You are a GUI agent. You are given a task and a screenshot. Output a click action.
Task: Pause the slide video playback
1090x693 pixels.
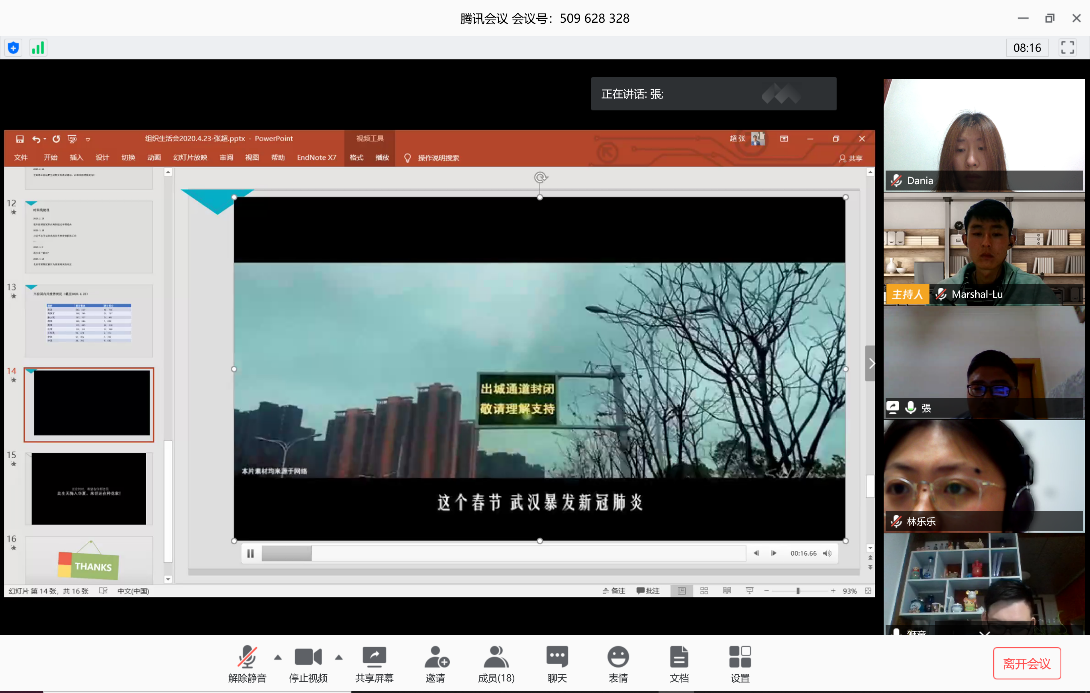pos(250,553)
